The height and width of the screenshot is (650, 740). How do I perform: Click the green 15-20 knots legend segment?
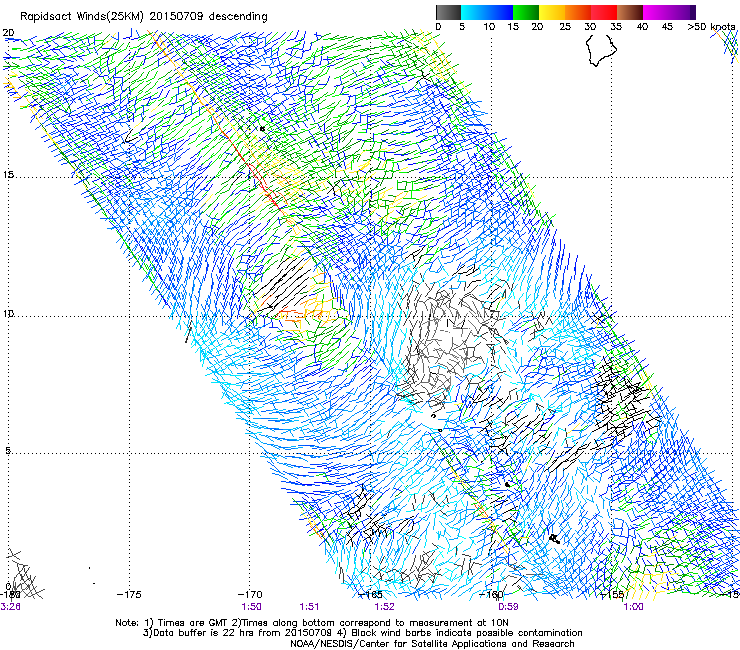tap(526, 12)
